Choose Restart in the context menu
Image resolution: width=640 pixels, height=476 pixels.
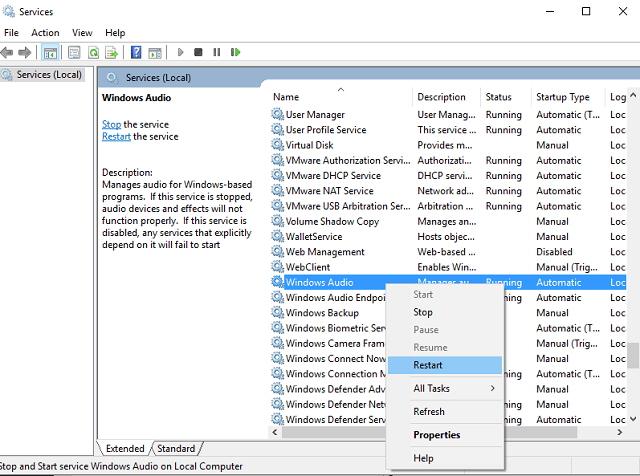(x=428, y=365)
